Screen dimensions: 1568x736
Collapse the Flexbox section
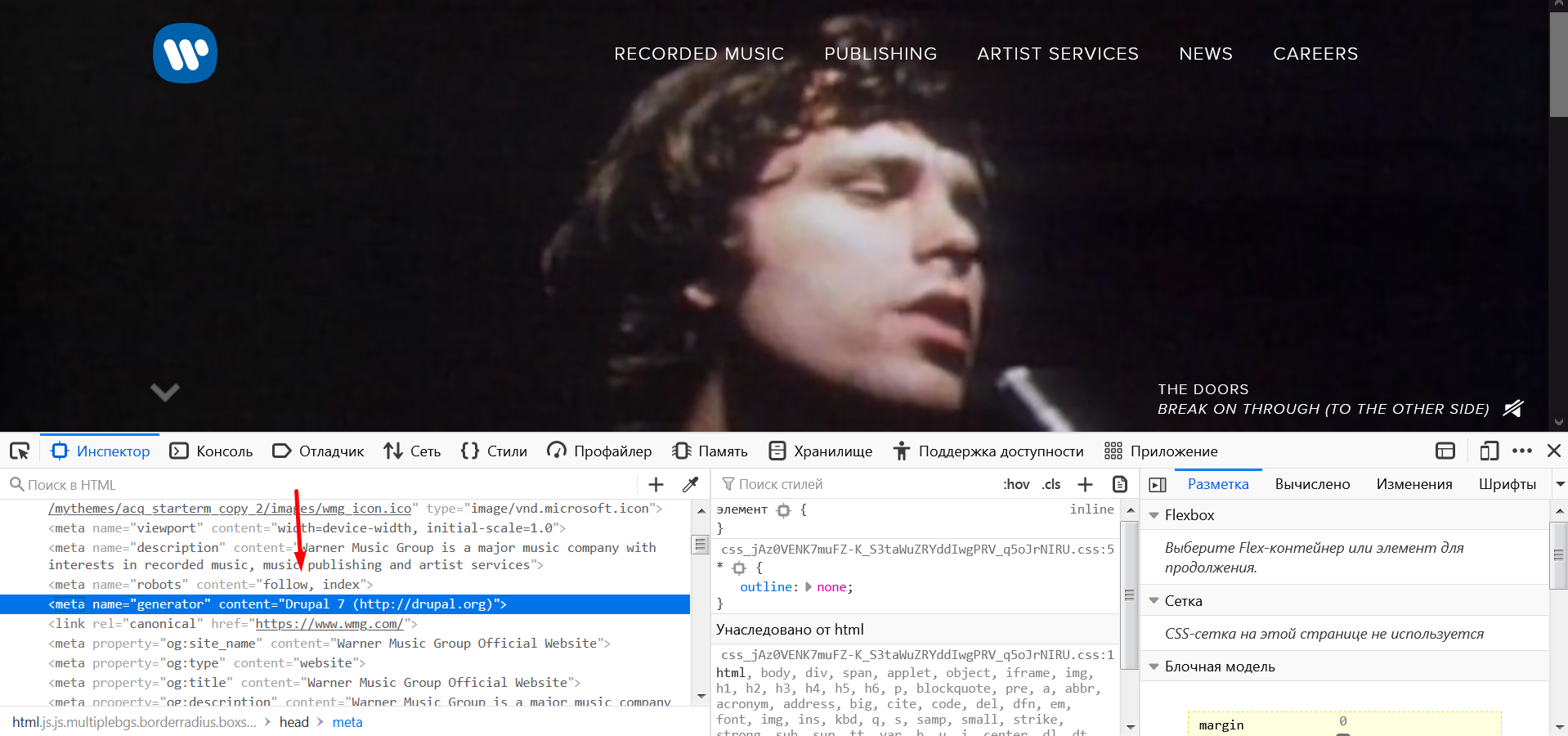coord(1154,514)
